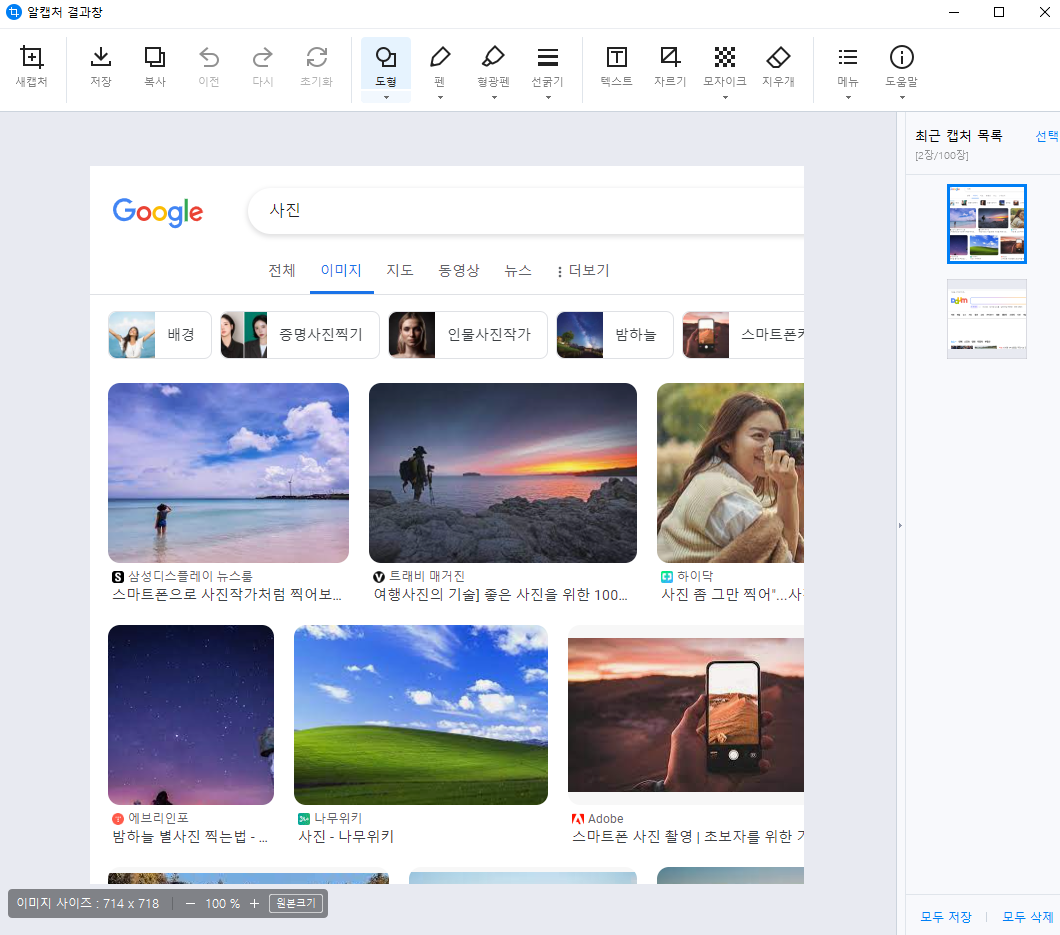1060x935 pixels.
Task: Expand the 펜 dropdown arrow
Action: tap(440, 97)
